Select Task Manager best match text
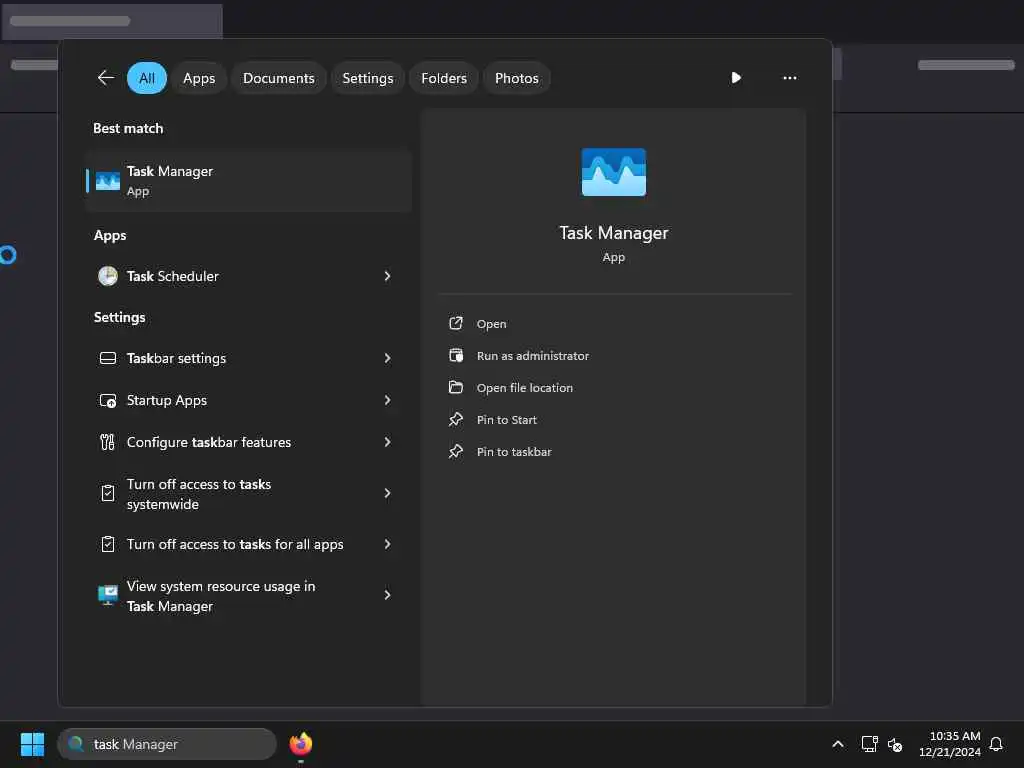1024x768 pixels. [x=170, y=171]
